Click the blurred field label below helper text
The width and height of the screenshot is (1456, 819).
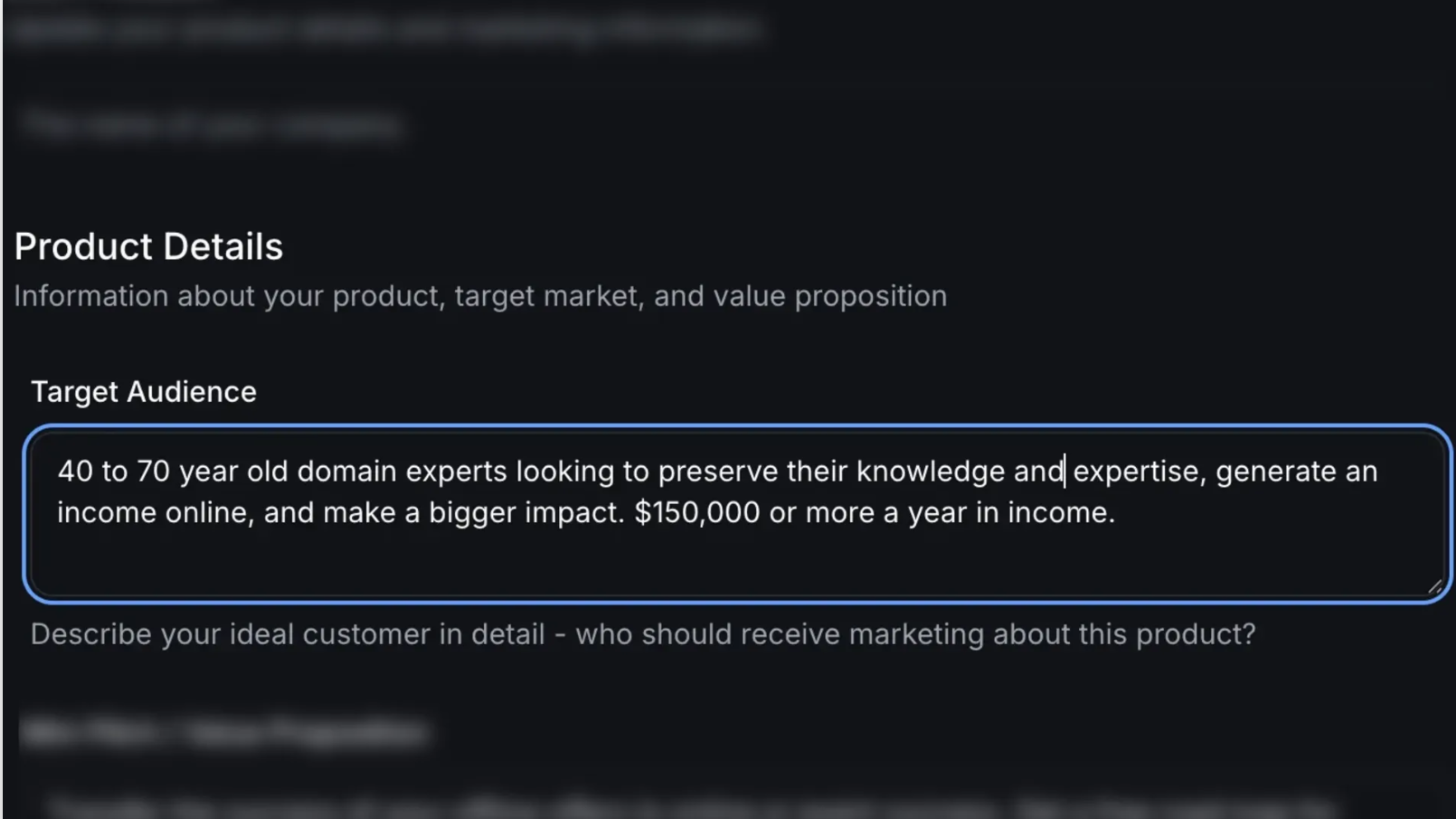point(223,732)
